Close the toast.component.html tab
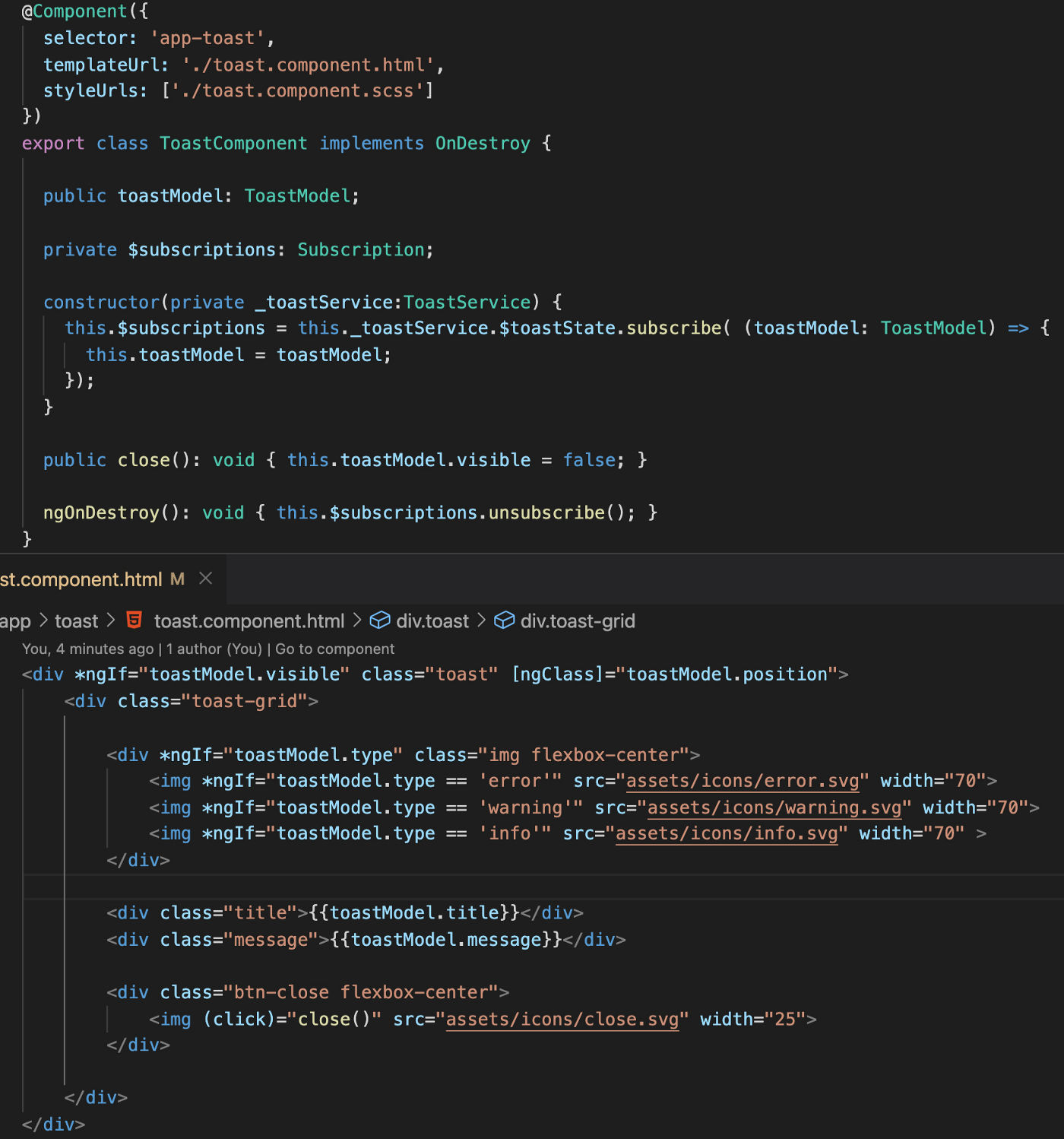This screenshot has width=1064, height=1139. pos(205,579)
